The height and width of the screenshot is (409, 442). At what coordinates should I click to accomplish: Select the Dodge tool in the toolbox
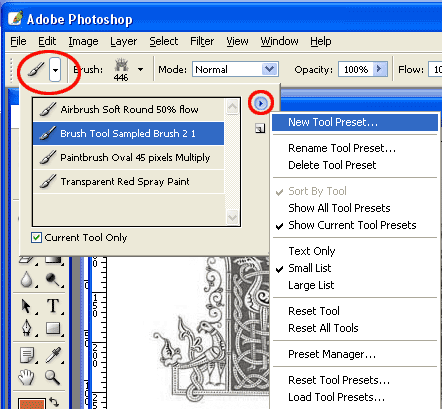[x=53, y=279]
